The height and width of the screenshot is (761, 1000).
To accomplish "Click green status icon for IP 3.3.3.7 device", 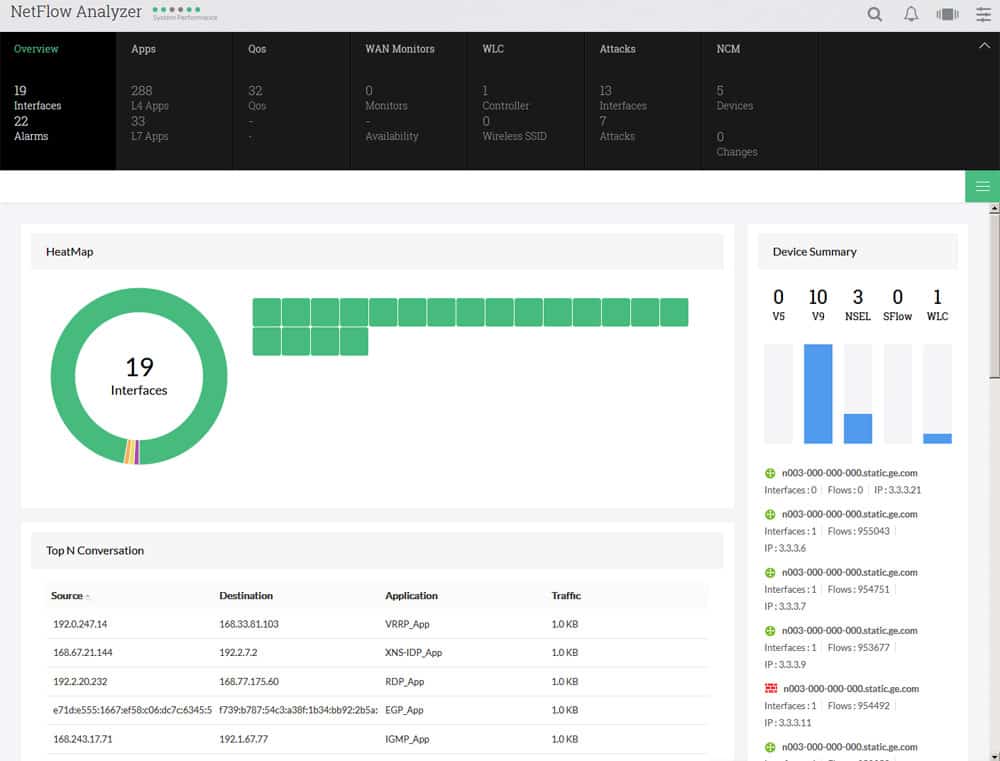I will pyautogui.click(x=770, y=573).
